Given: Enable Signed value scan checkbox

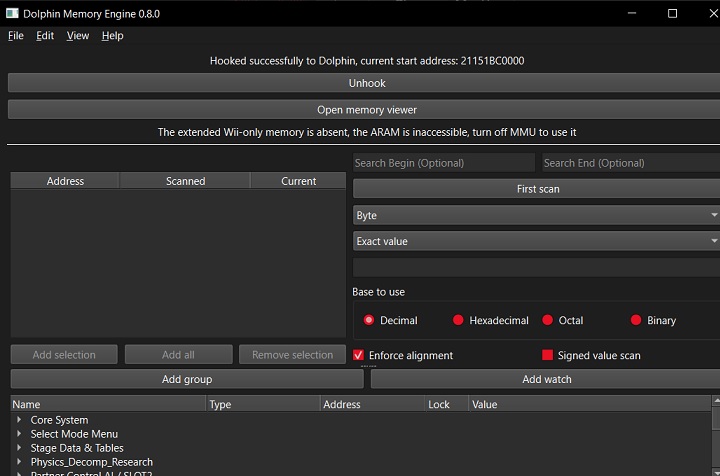Looking at the screenshot, I should tap(547, 355).
